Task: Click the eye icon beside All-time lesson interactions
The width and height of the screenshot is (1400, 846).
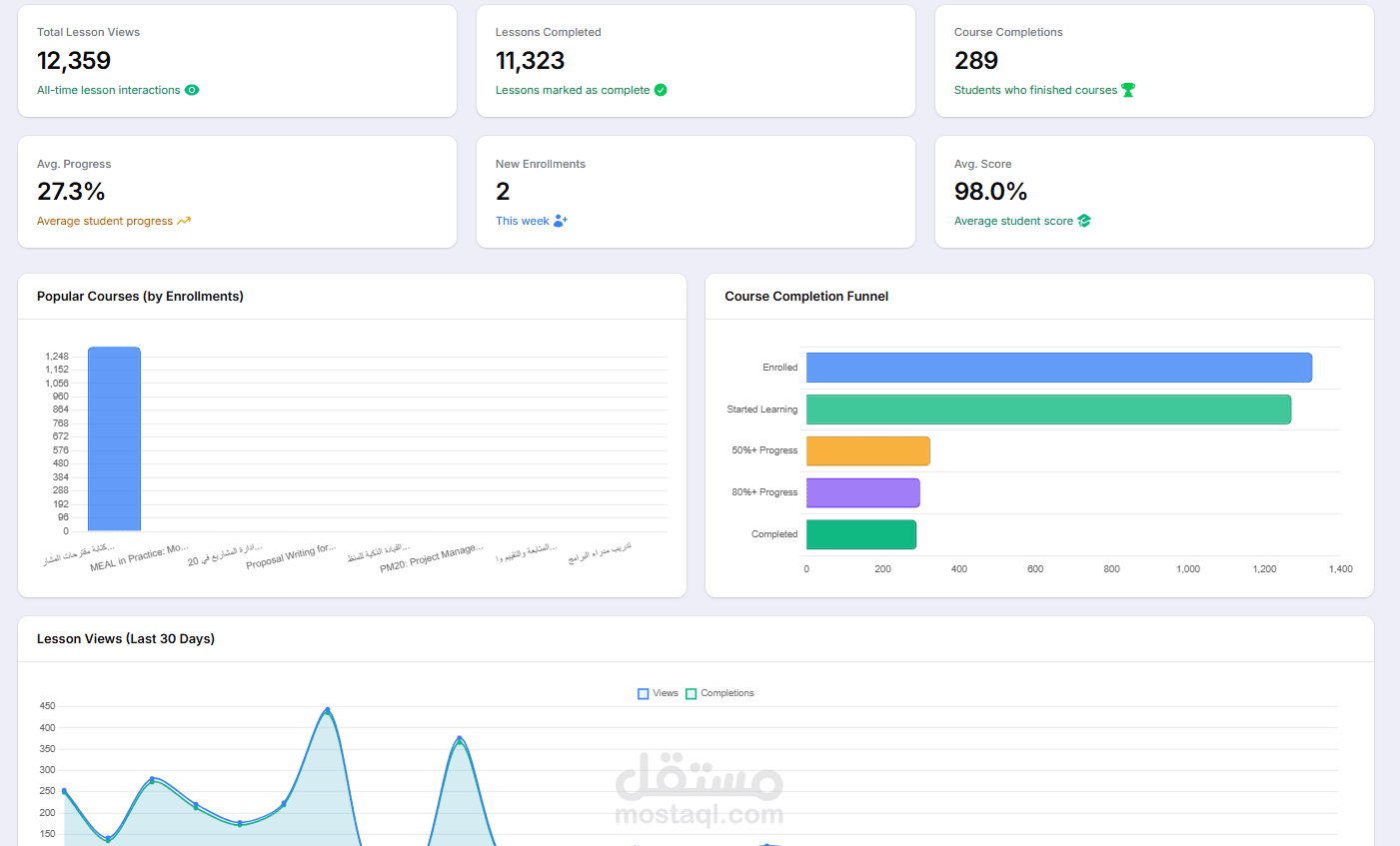Action: pyautogui.click(x=192, y=90)
